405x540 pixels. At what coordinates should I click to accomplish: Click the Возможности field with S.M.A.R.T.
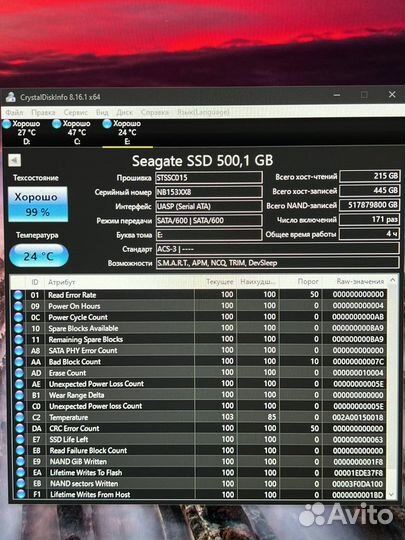coord(278,263)
